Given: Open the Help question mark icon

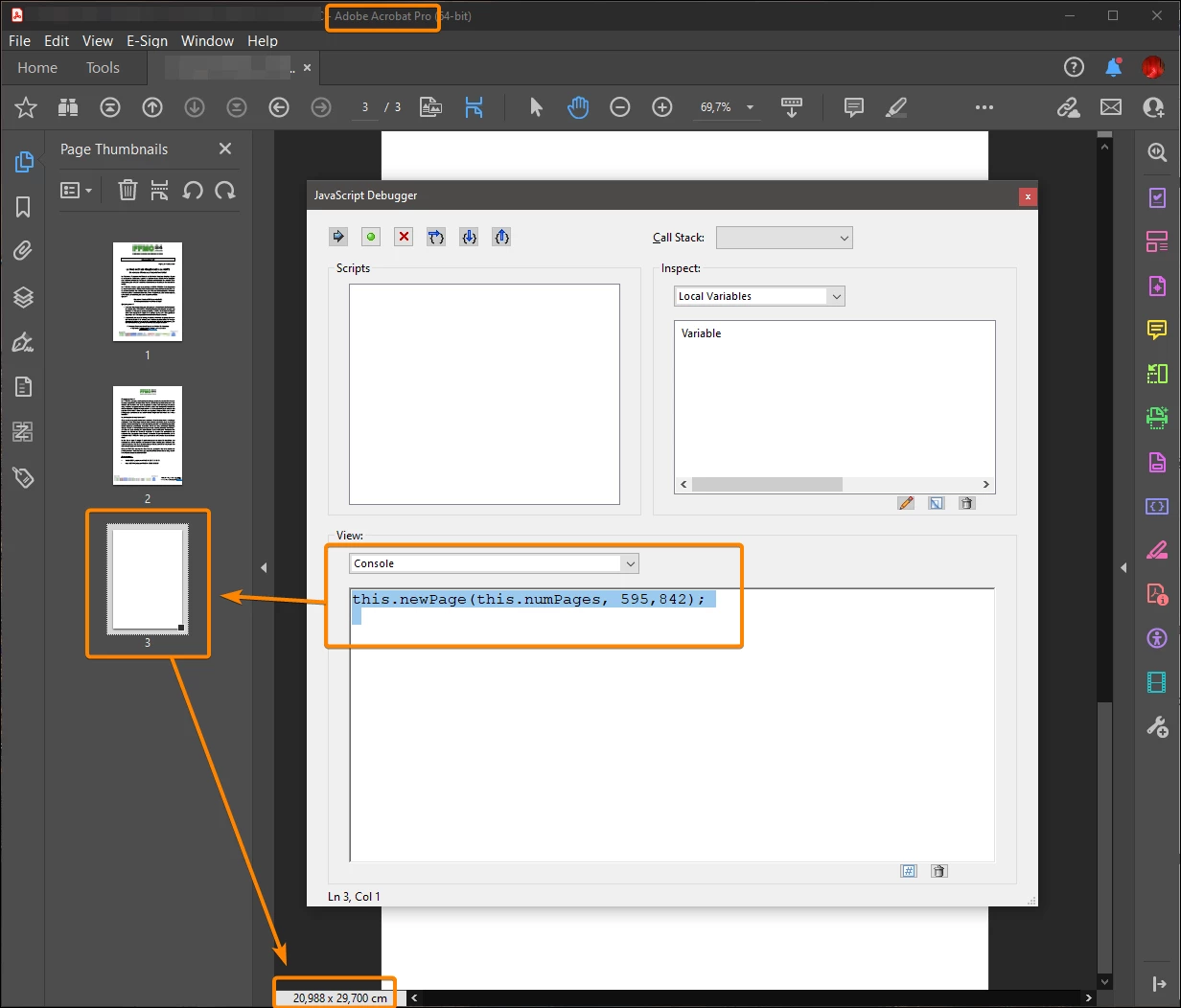Looking at the screenshot, I should [1074, 67].
